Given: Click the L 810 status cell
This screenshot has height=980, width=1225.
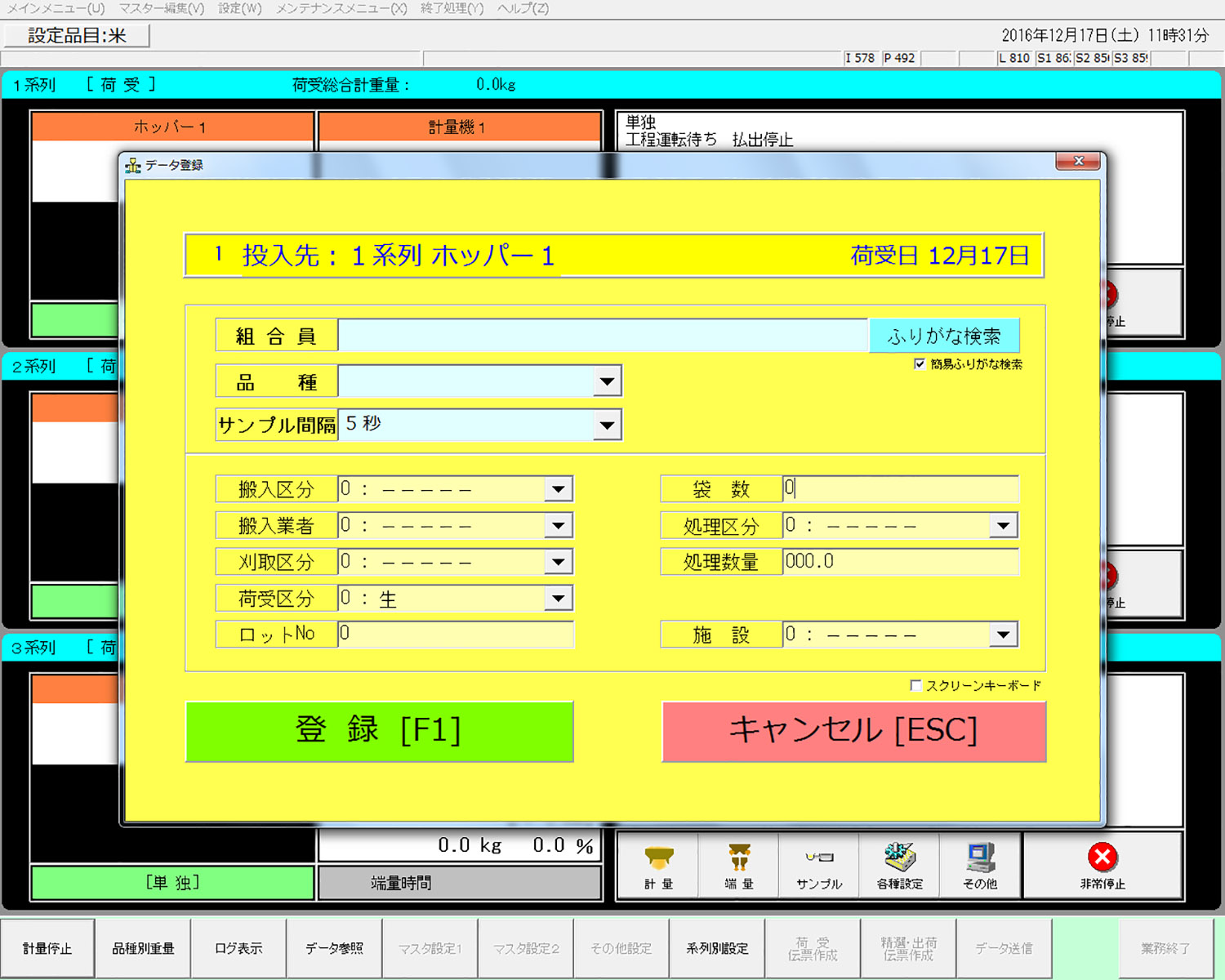Looking at the screenshot, I should click(1014, 58).
